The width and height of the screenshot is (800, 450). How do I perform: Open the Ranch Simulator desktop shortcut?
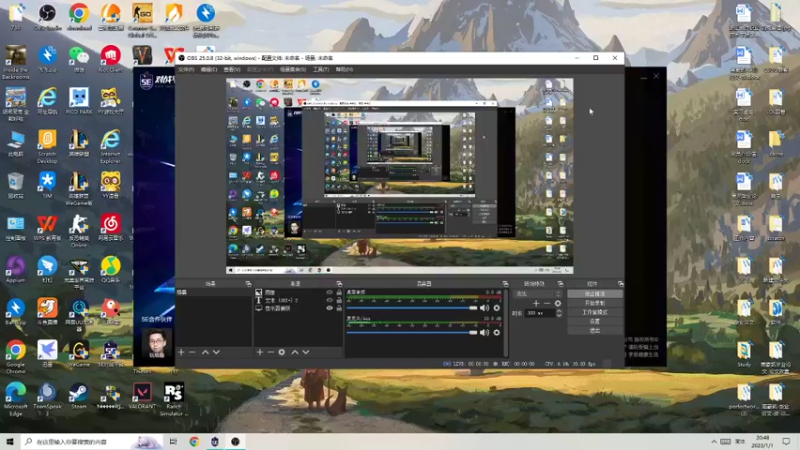(173, 399)
